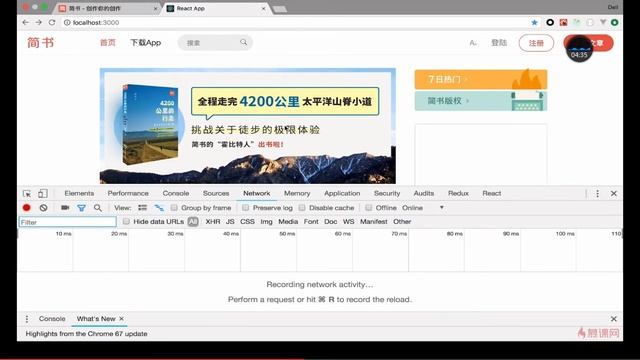Close the What's New drawer tab

click(x=122, y=319)
